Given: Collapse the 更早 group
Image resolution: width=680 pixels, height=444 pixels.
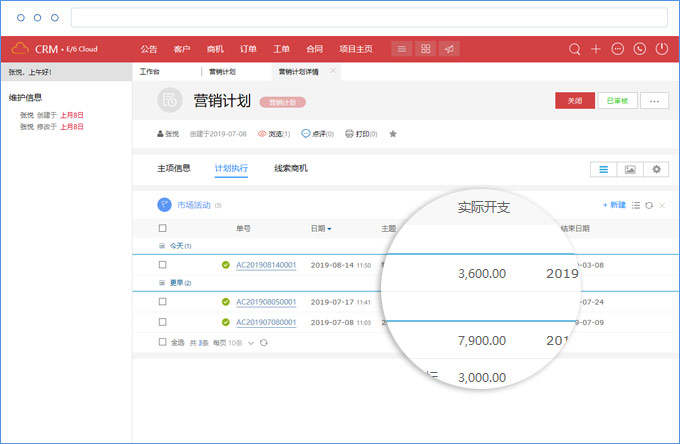Looking at the screenshot, I should tap(162, 283).
